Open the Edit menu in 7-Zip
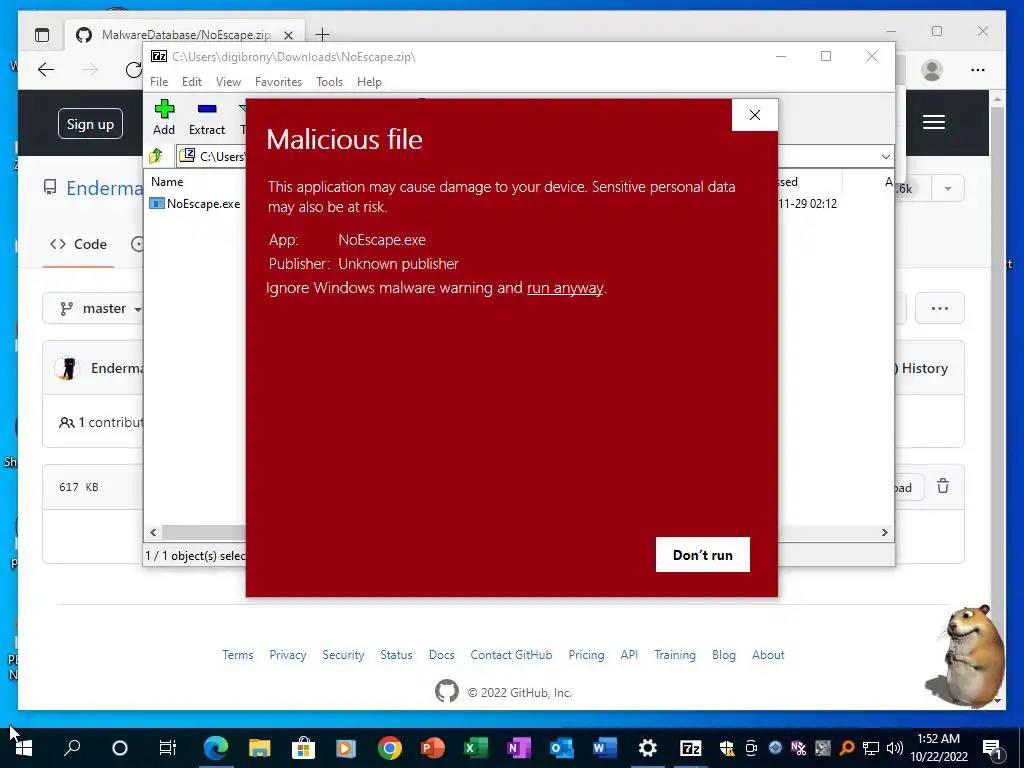 [191, 82]
